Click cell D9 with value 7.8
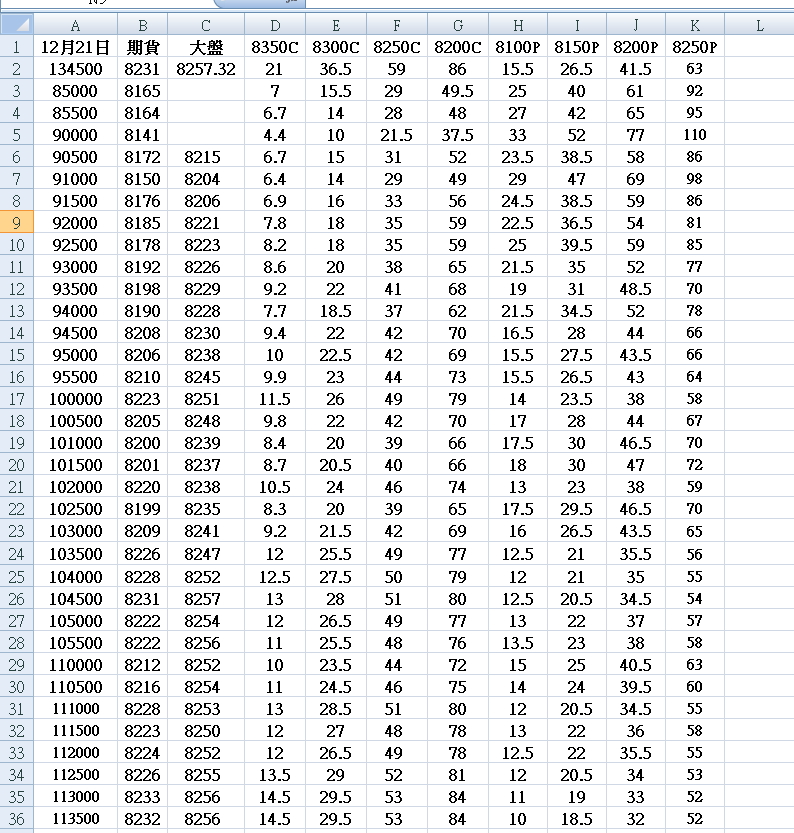The width and height of the screenshot is (794, 833). pos(275,223)
